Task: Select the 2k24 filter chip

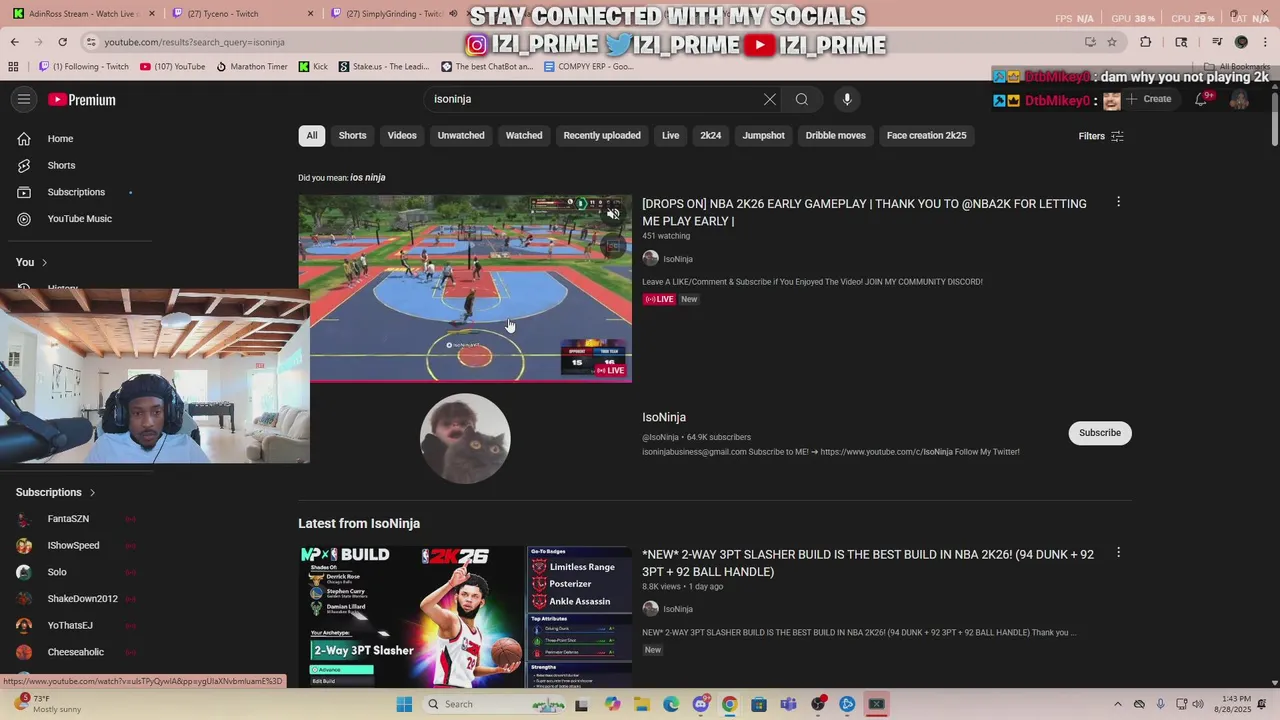Action: coord(710,135)
